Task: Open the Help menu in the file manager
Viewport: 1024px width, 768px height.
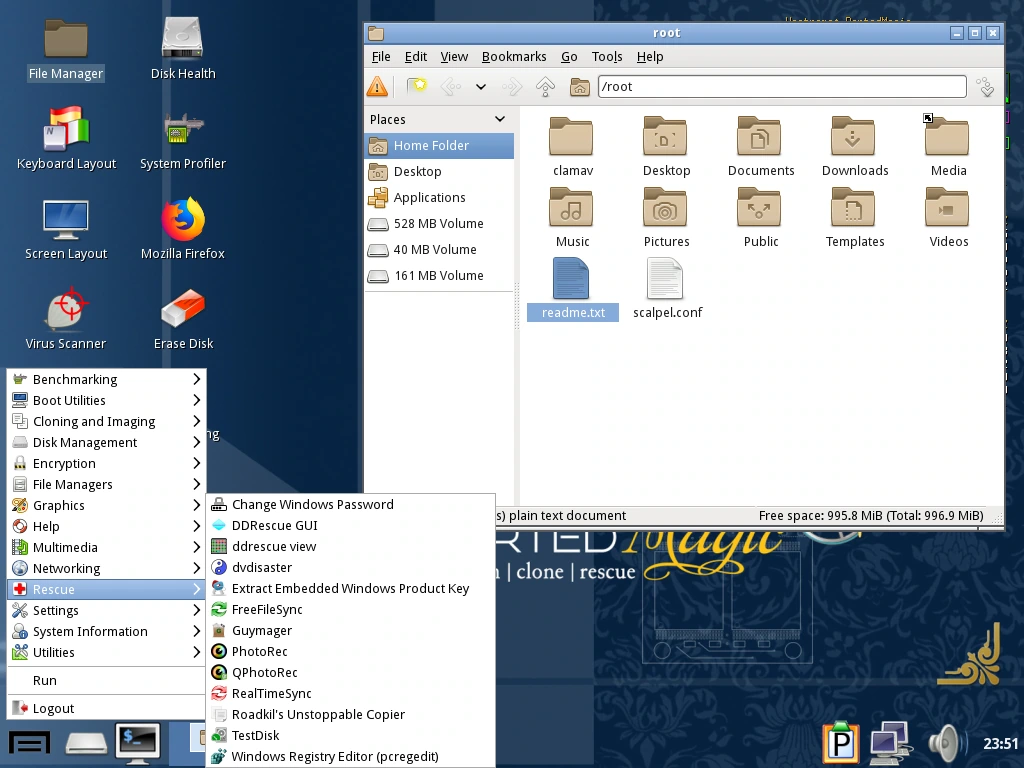Action: [x=650, y=57]
